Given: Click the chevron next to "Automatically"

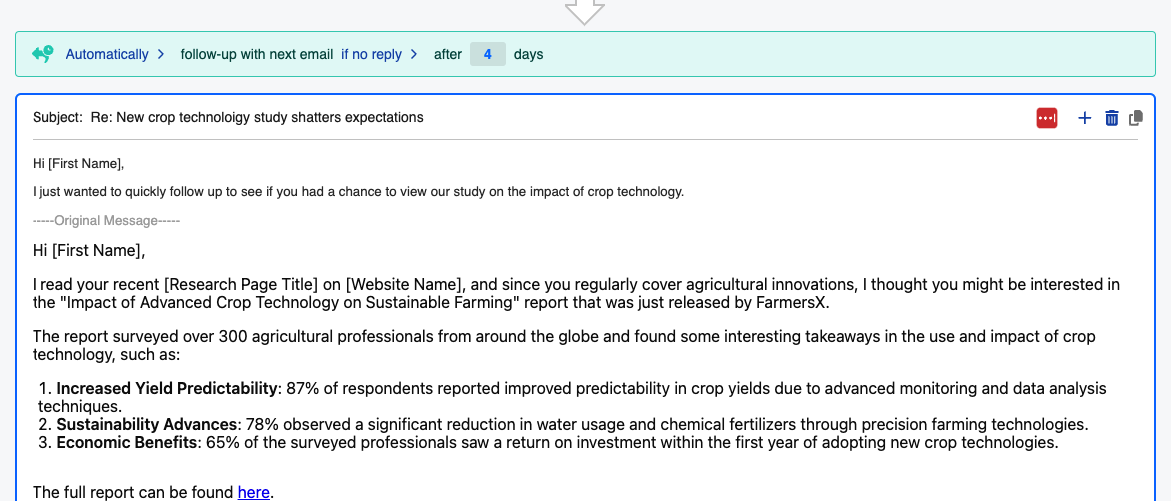Looking at the screenshot, I should click(161, 54).
